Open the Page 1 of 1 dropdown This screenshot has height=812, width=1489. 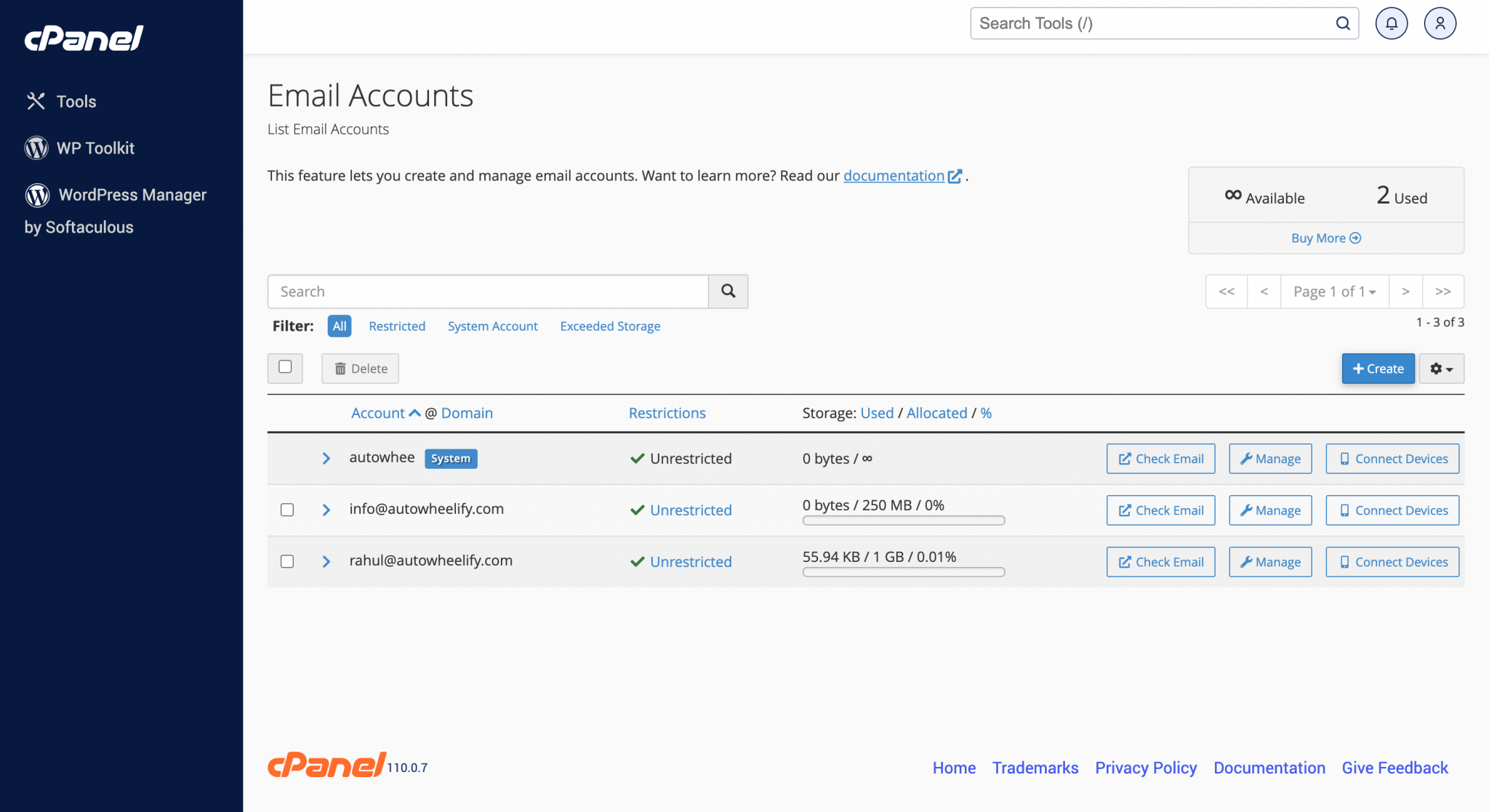[x=1334, y=291]
